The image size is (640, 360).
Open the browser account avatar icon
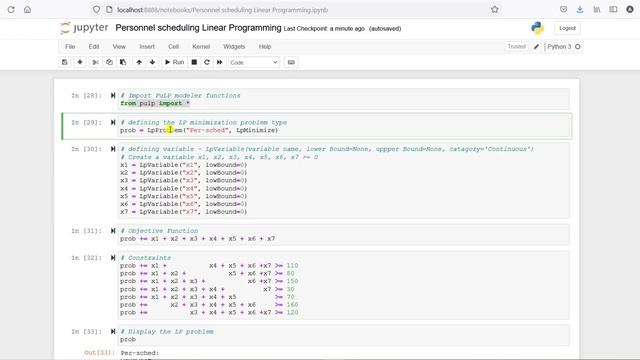click(x=630, y=9)
